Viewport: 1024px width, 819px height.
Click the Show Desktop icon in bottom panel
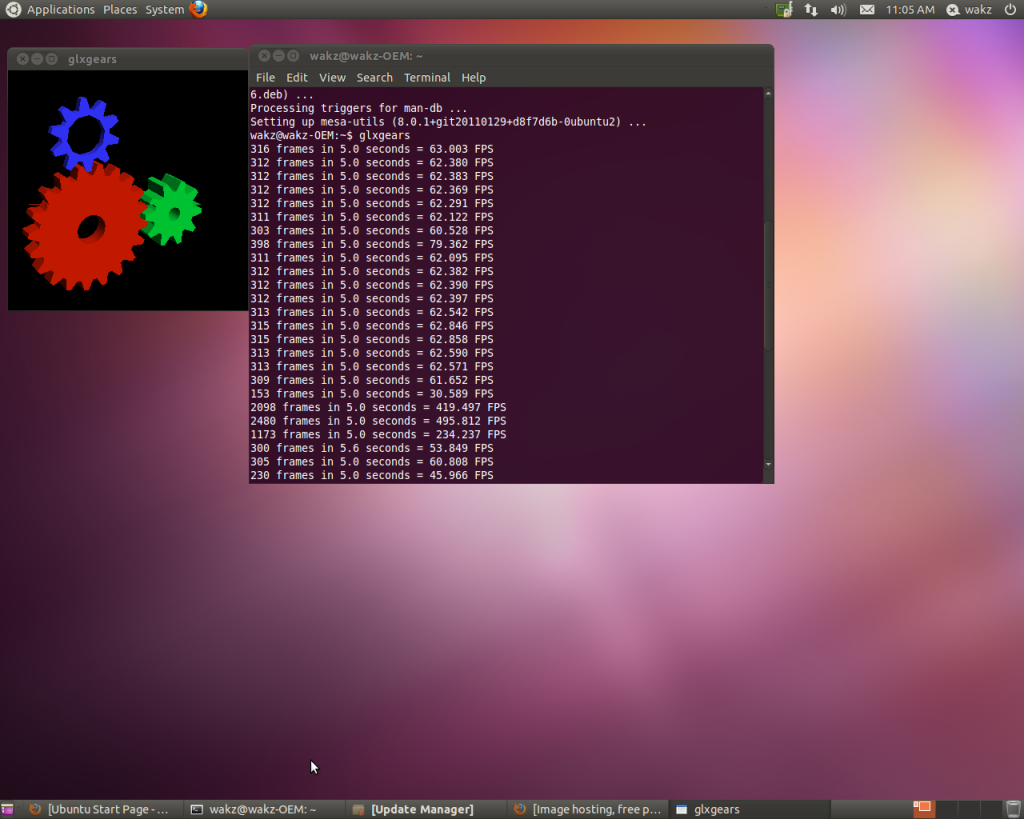tap(7, 809)
